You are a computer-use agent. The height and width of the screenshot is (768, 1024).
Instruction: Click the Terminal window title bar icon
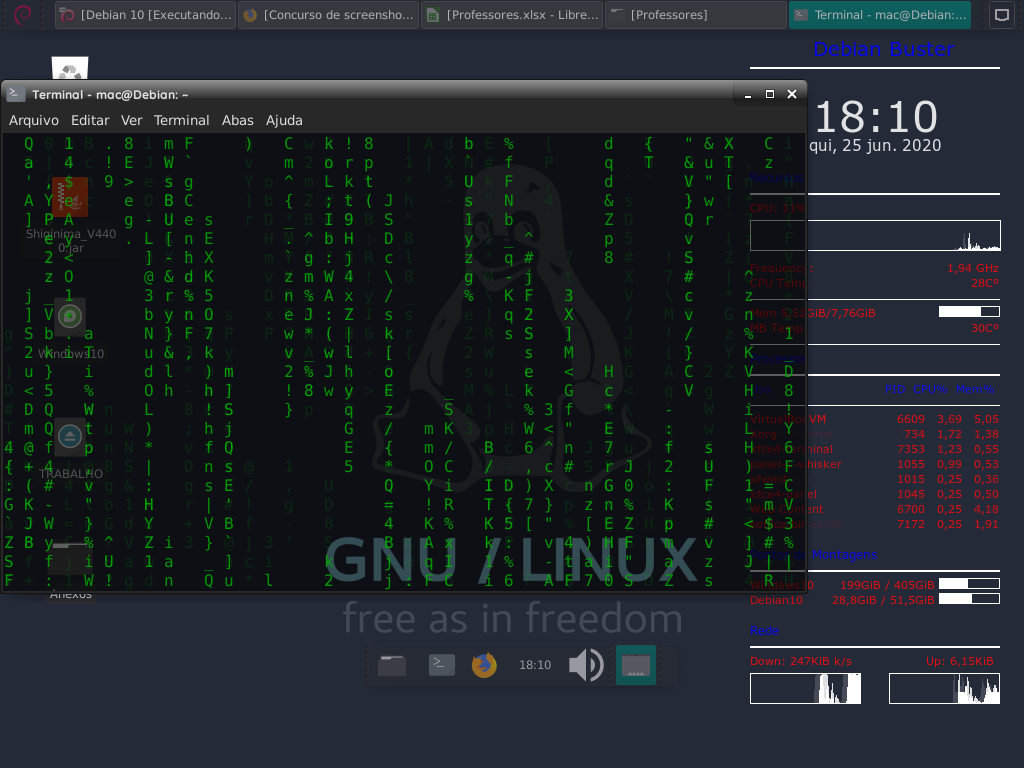tap(16, 94)
